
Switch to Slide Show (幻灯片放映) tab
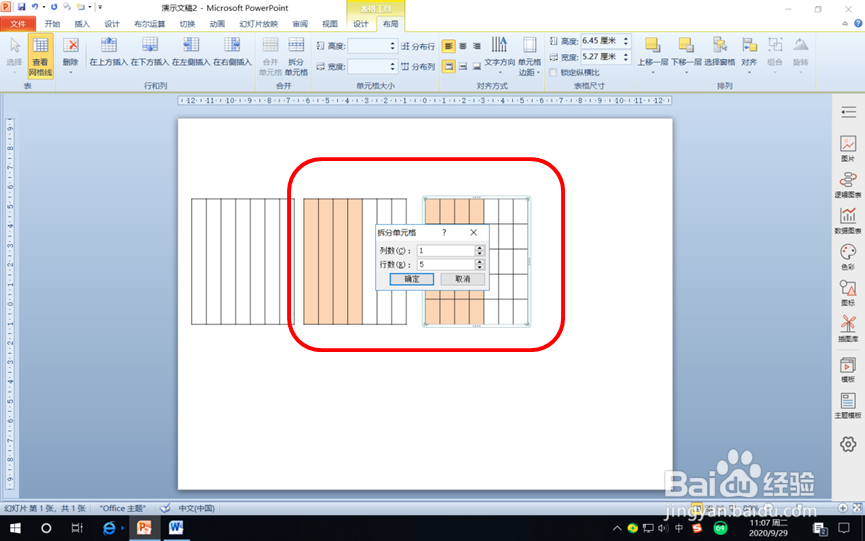[259, 24]
